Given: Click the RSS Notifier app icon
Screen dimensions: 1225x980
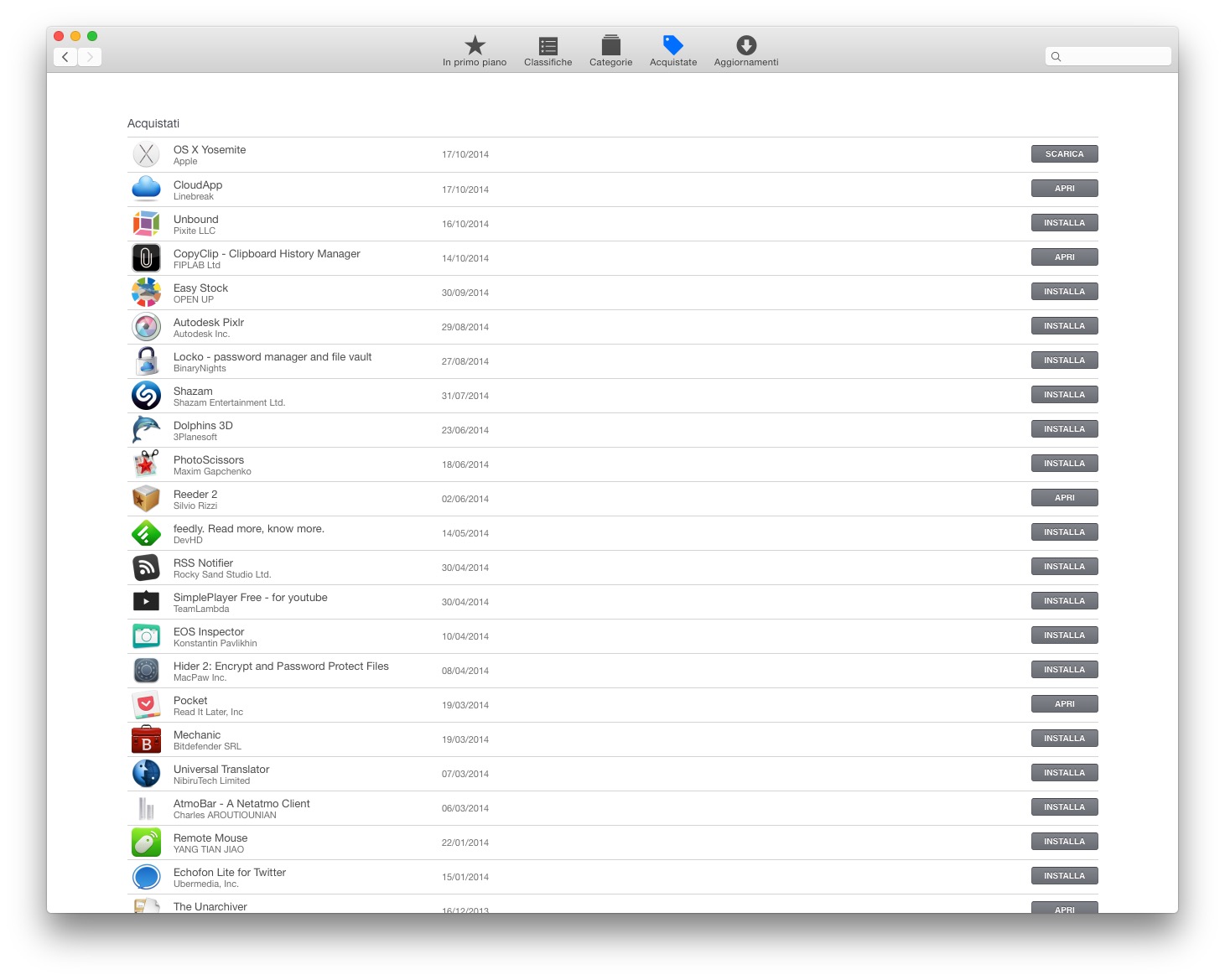Looking at the screenshot, I should point(146,567).
